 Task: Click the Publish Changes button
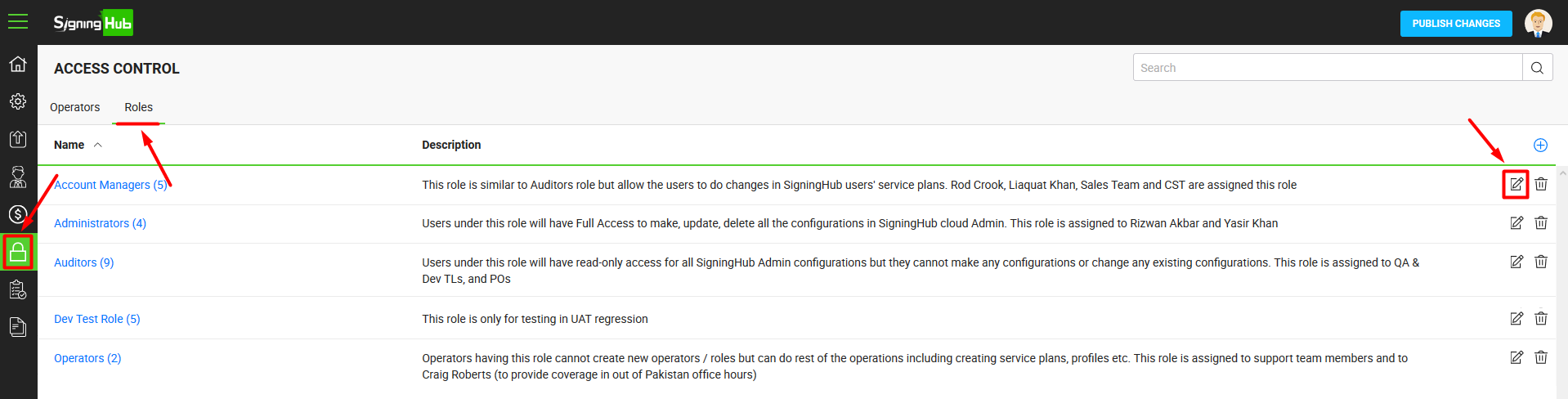tap(1456, 24)
